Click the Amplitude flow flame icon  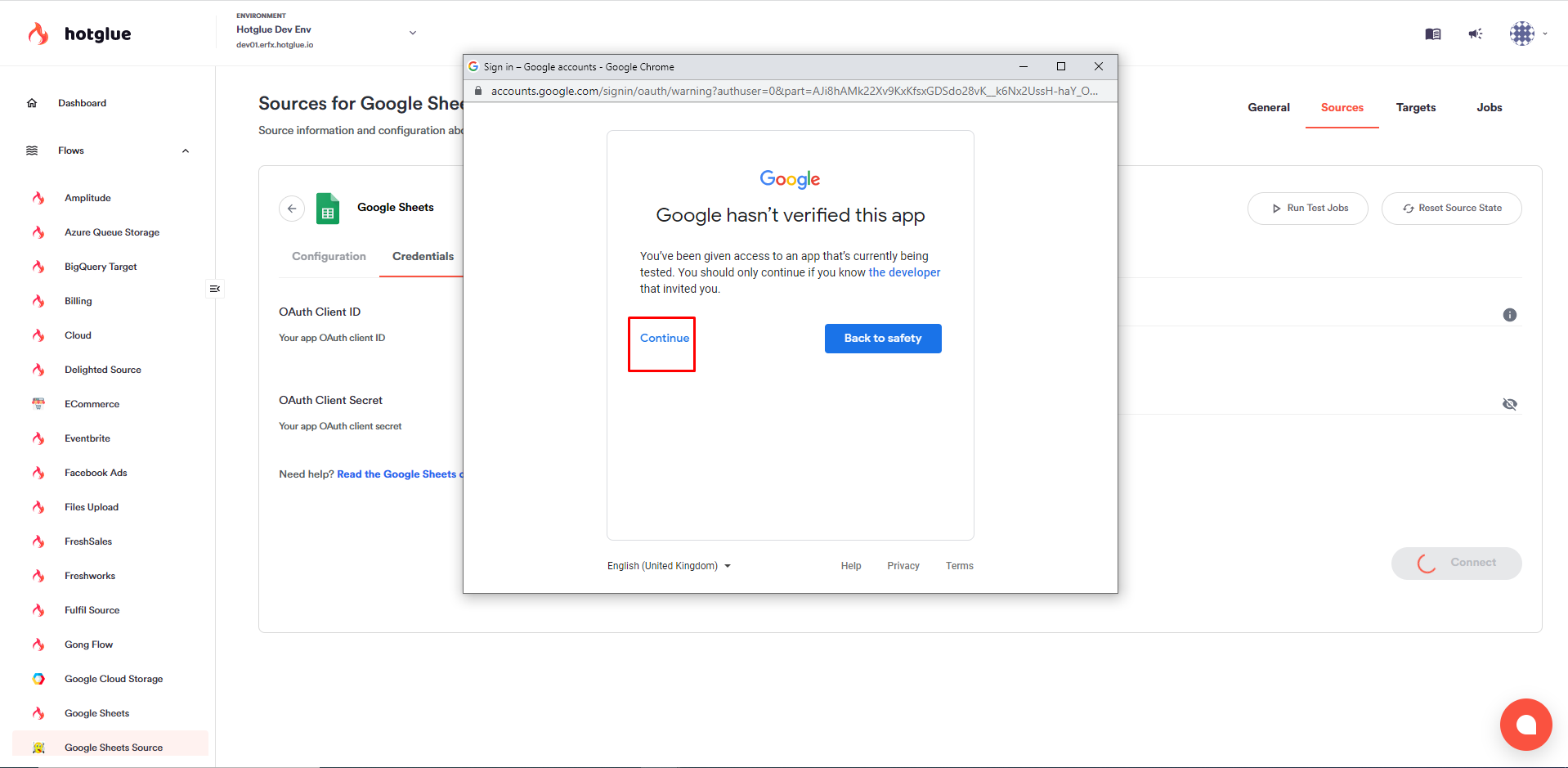point(38,198)
